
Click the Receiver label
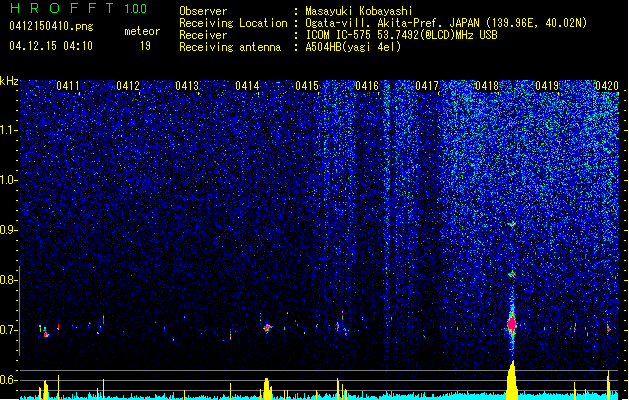point(203,35)
